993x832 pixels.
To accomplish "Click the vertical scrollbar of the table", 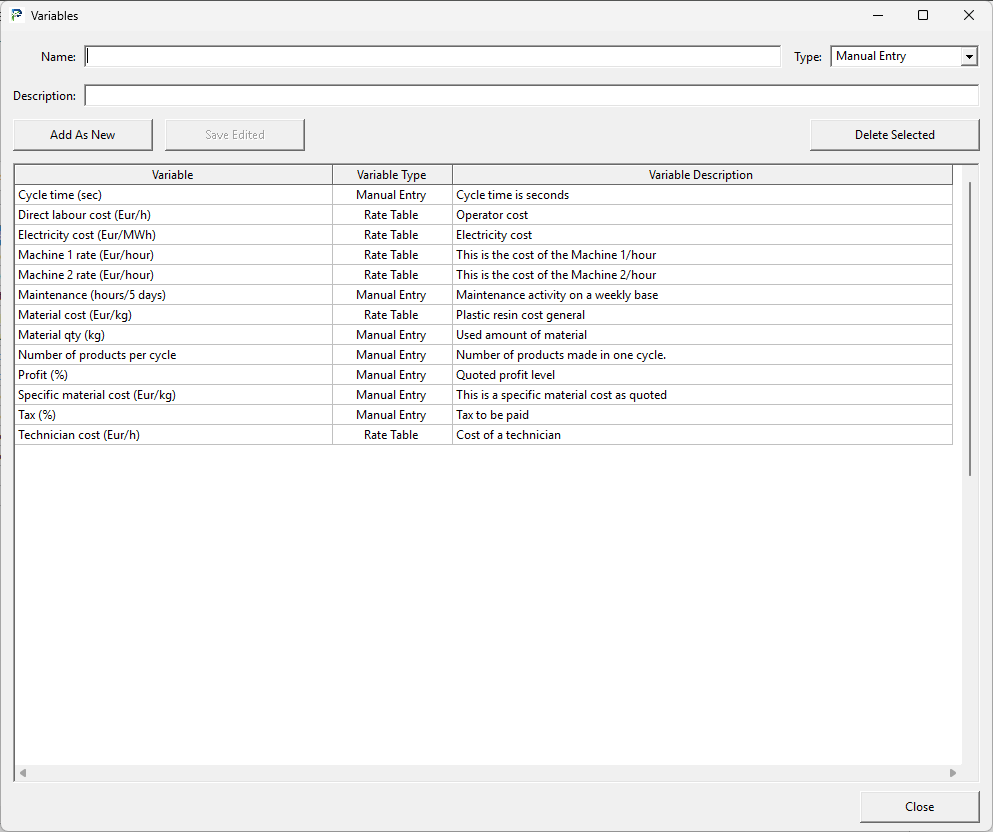I will 969,330.
